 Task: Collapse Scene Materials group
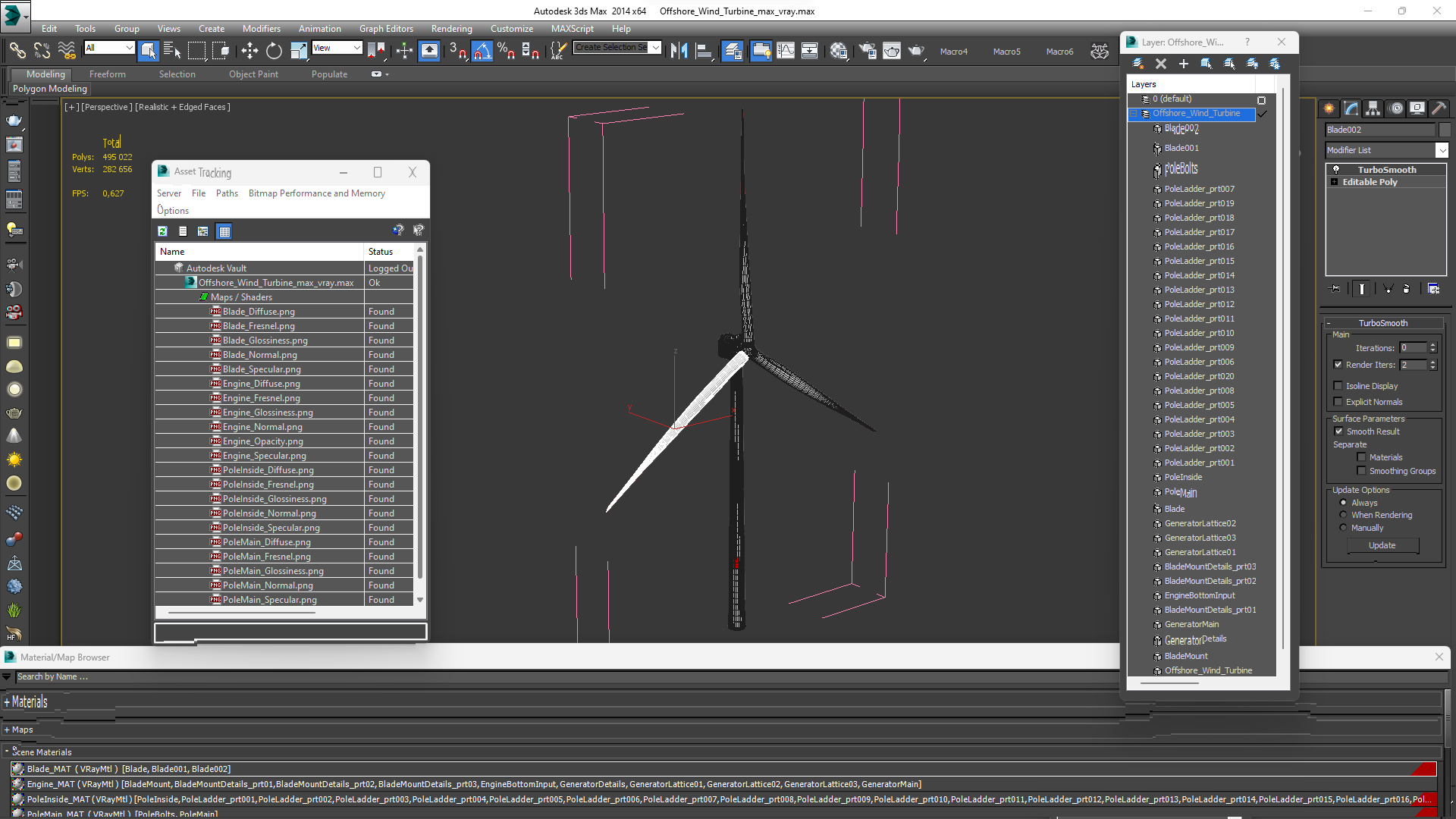click(7, 751)
